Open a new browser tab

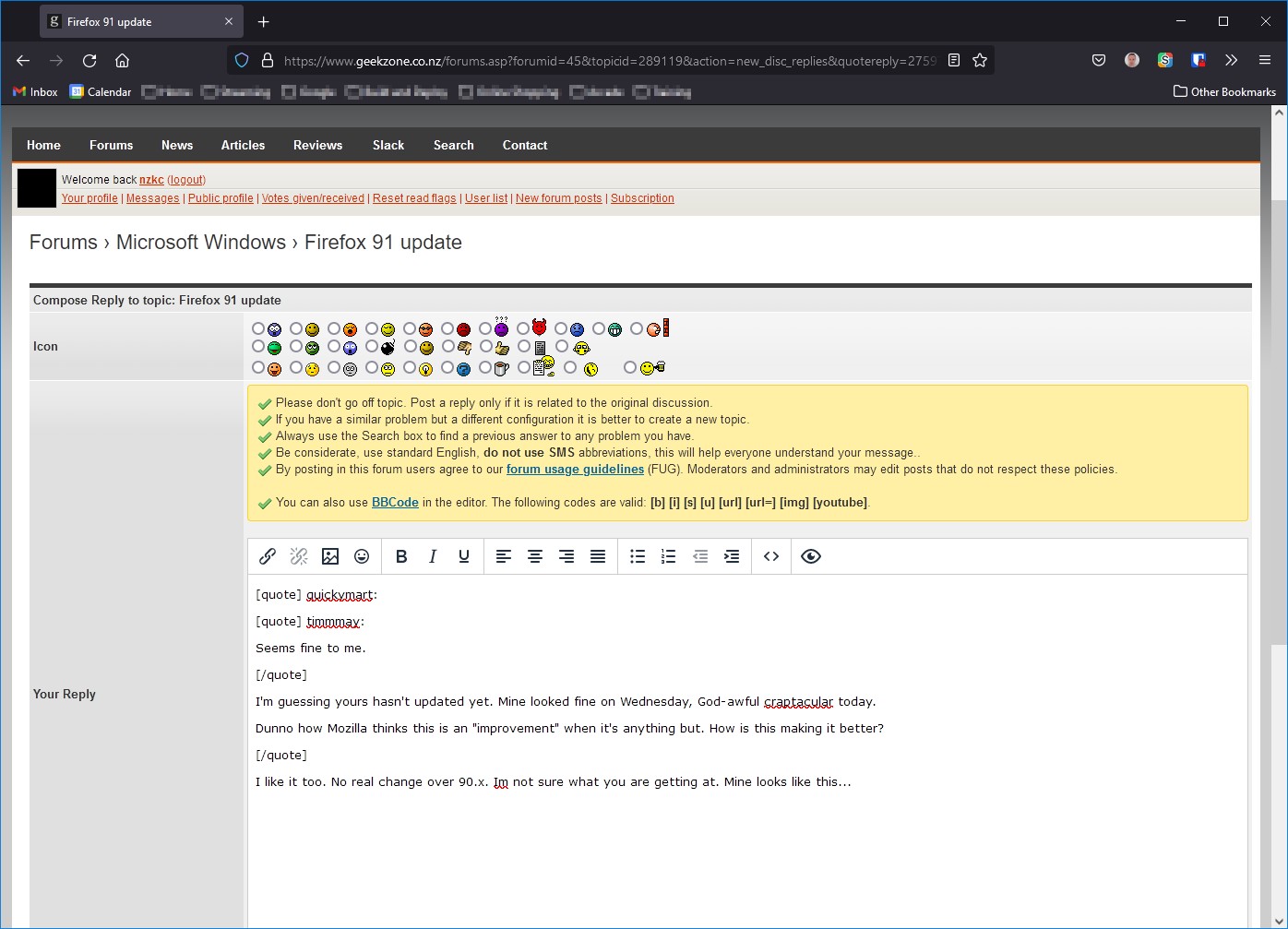coord(263,21)
